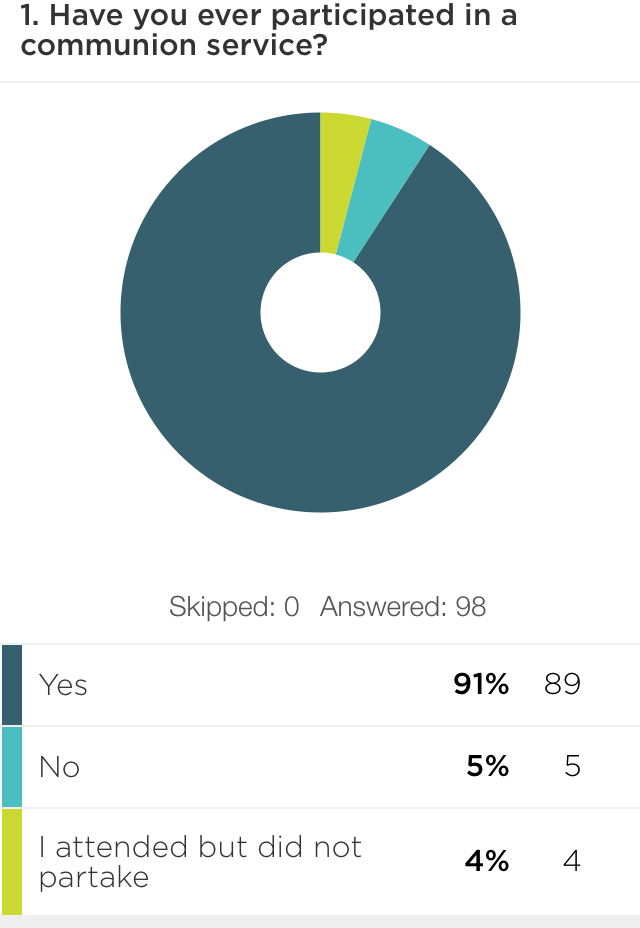Select the No answer label
The width and height of the screenshot is (640, 928).
pyautogui.click(x=59, y=767)
